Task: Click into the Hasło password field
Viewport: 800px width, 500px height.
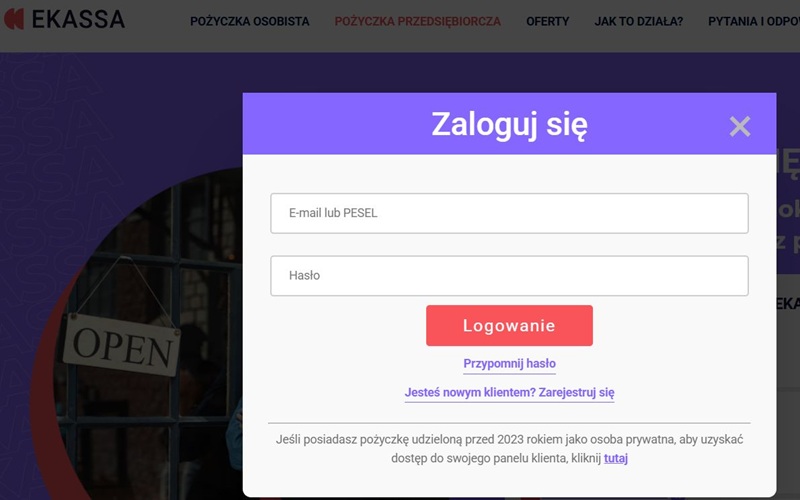Action: (509, 276)
